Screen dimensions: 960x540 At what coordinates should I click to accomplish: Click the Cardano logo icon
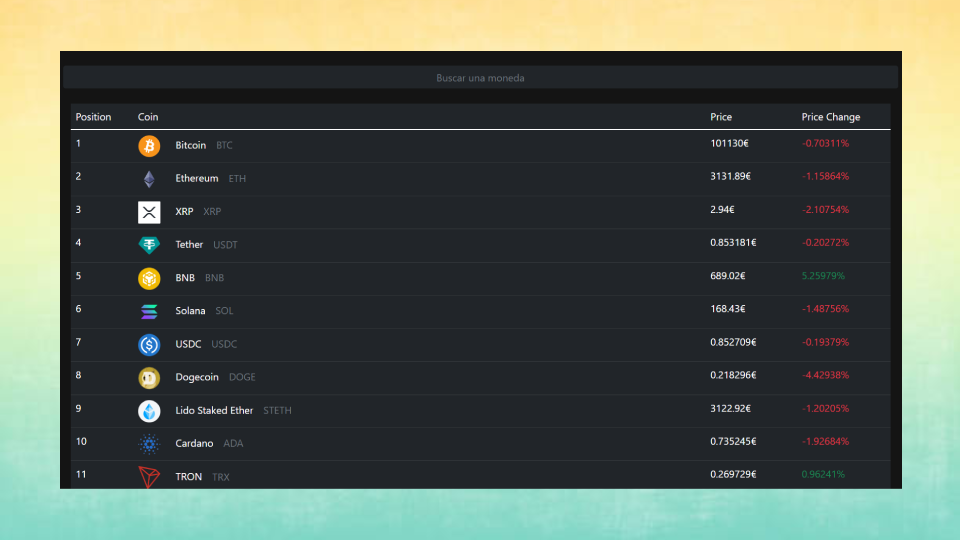click(149, 444)
